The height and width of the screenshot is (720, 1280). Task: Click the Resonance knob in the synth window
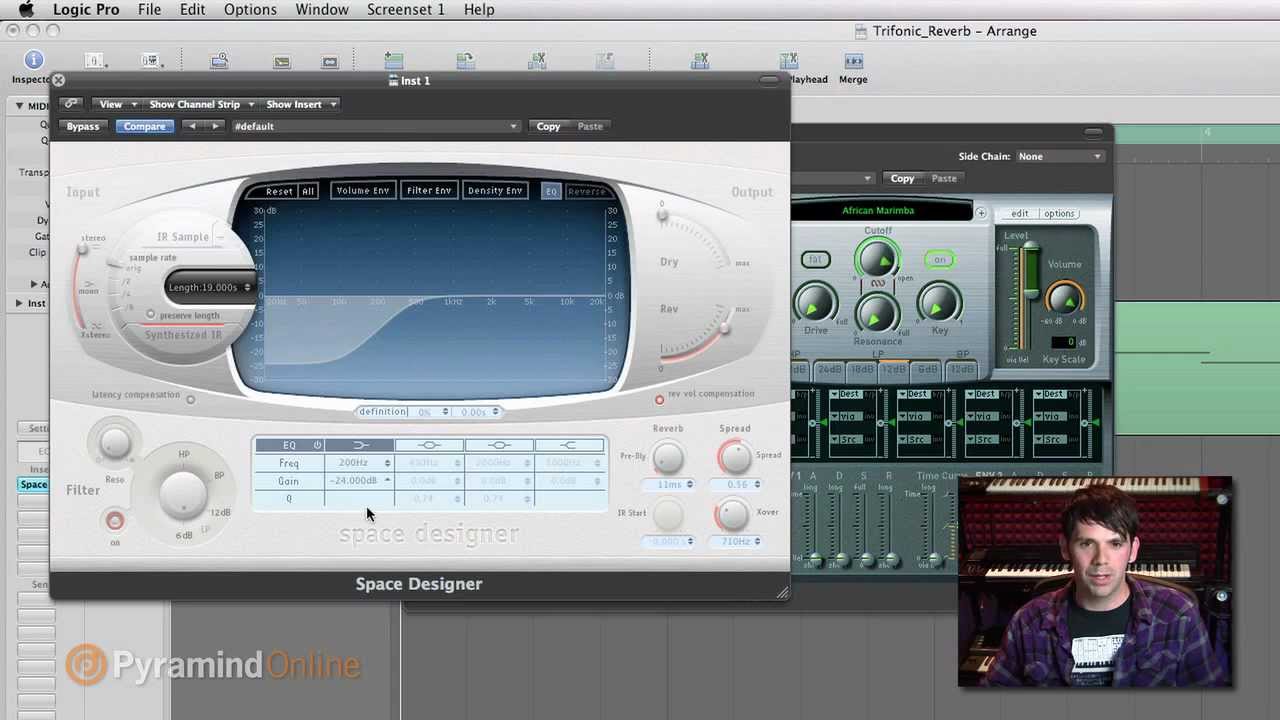click(877, 316)
